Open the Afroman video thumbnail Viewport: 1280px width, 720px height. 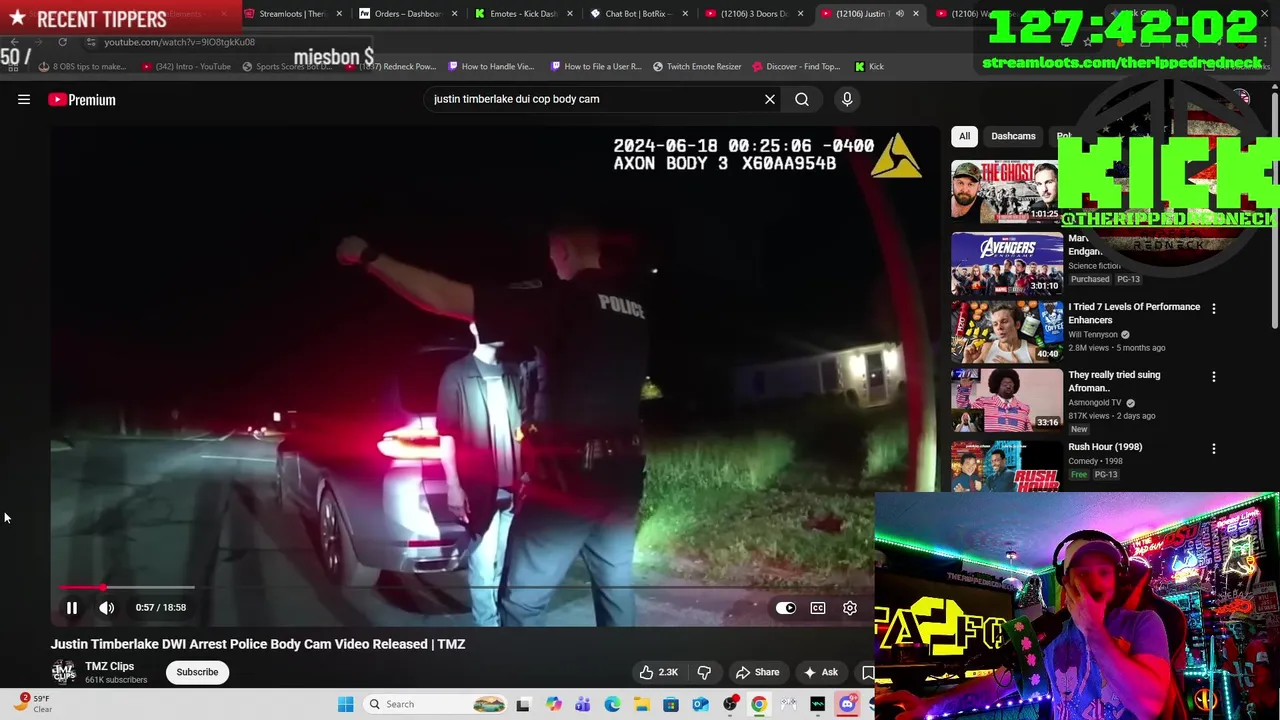point(1007,399)
